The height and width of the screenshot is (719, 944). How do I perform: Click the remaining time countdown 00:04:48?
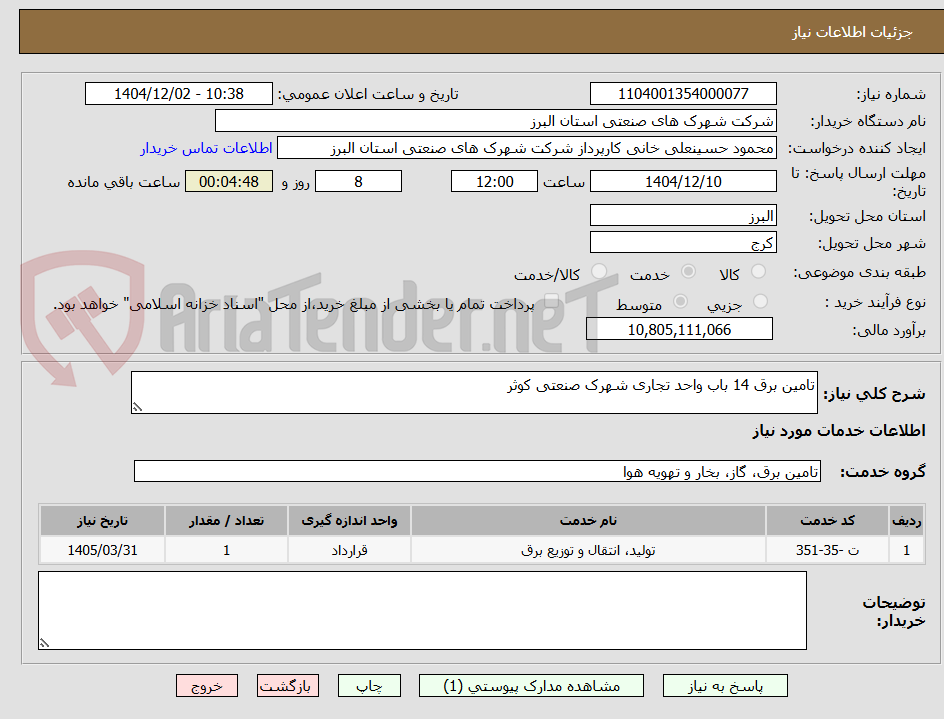click(x=229, y=181)
